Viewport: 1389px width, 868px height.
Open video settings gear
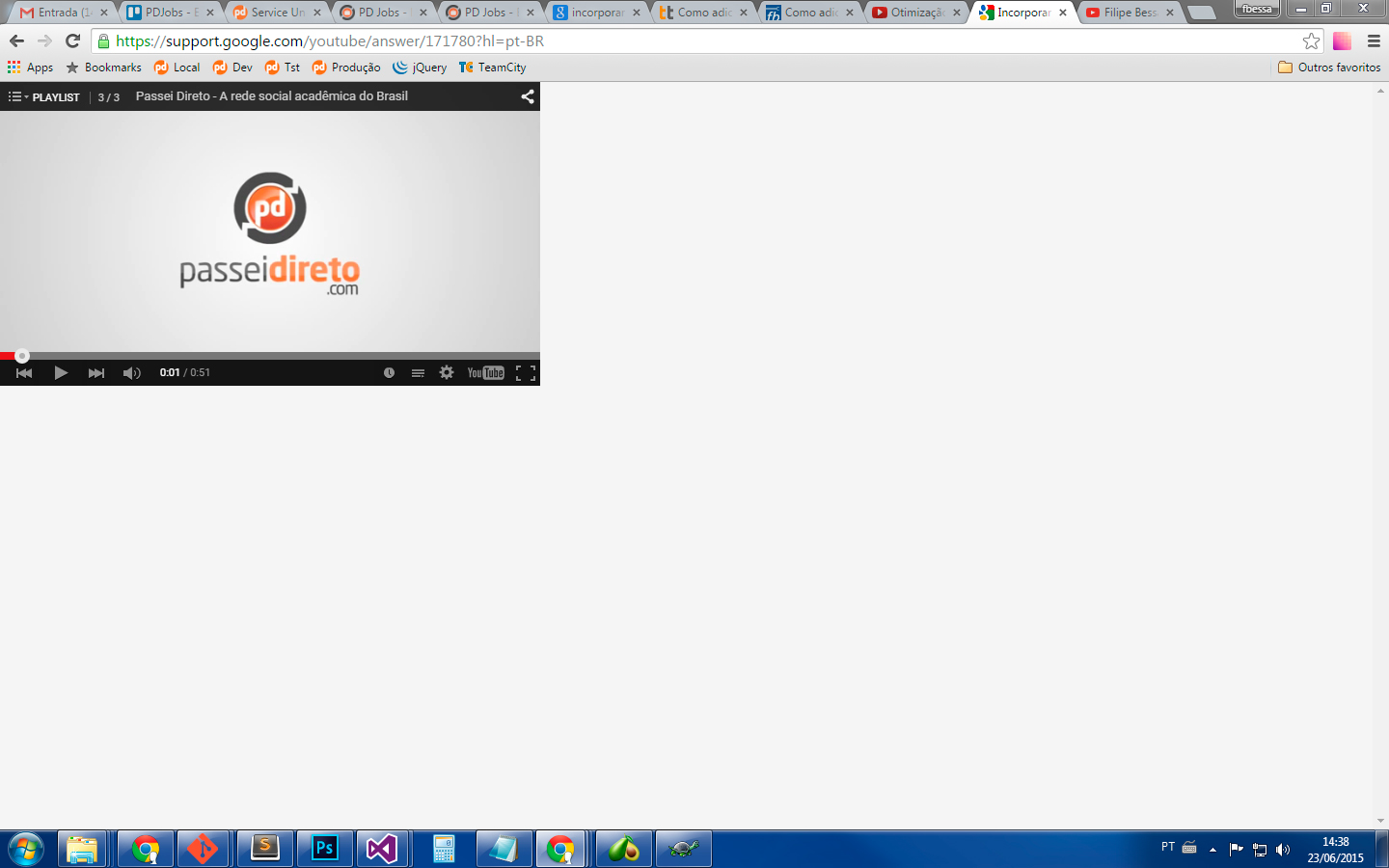(x=447, y=372)
